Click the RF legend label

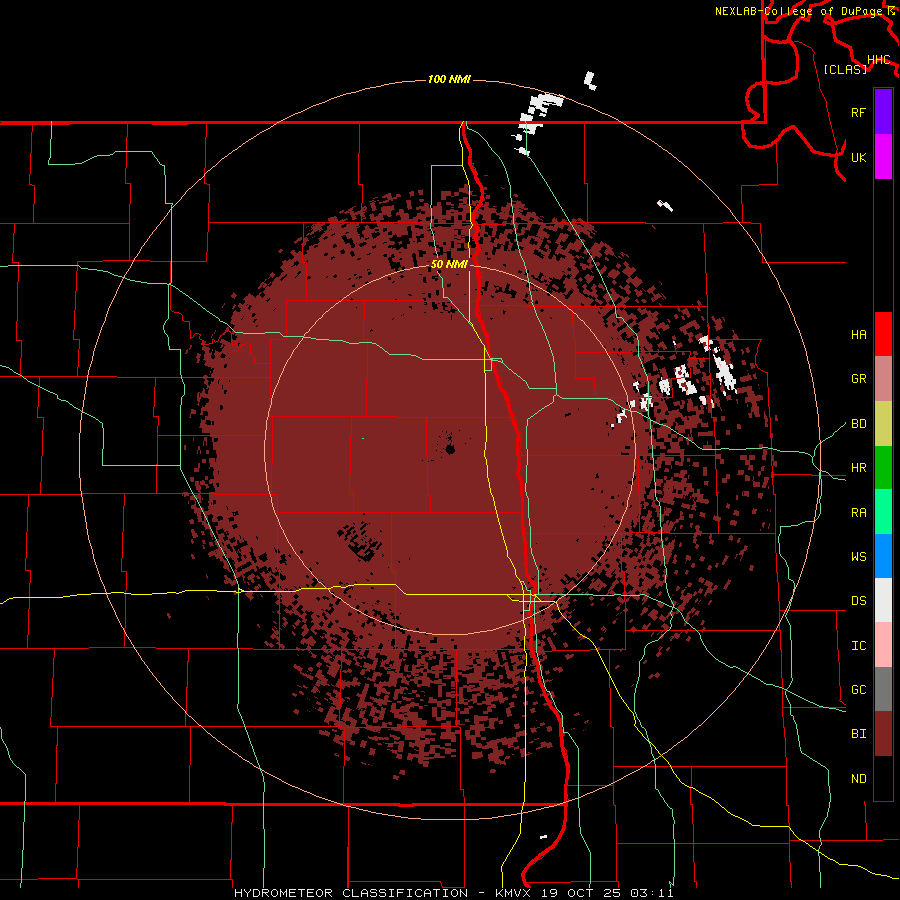click(858, 112)
